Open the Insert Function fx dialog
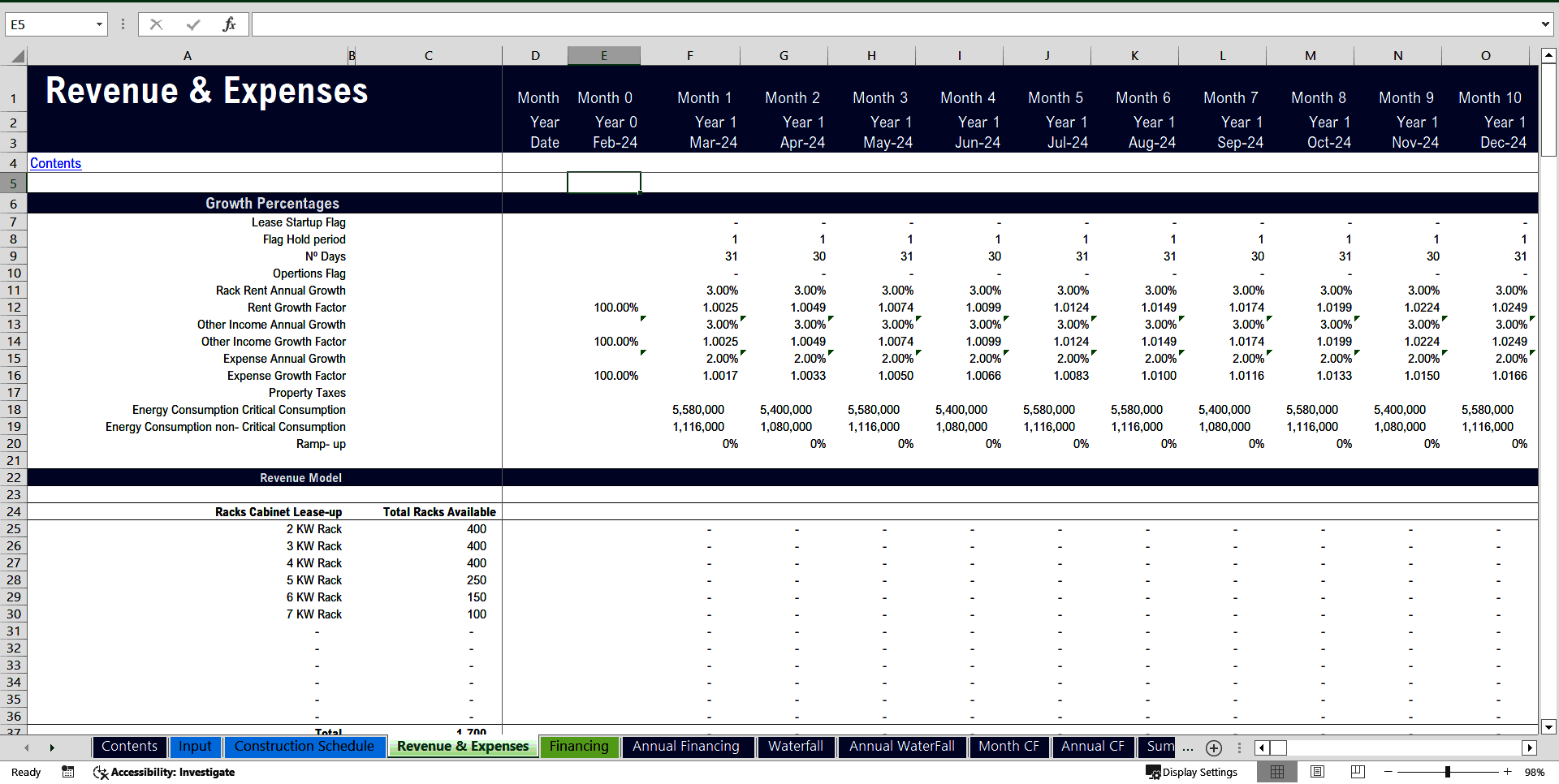Viewport: 1559px width, 784px height. point(230,24)
